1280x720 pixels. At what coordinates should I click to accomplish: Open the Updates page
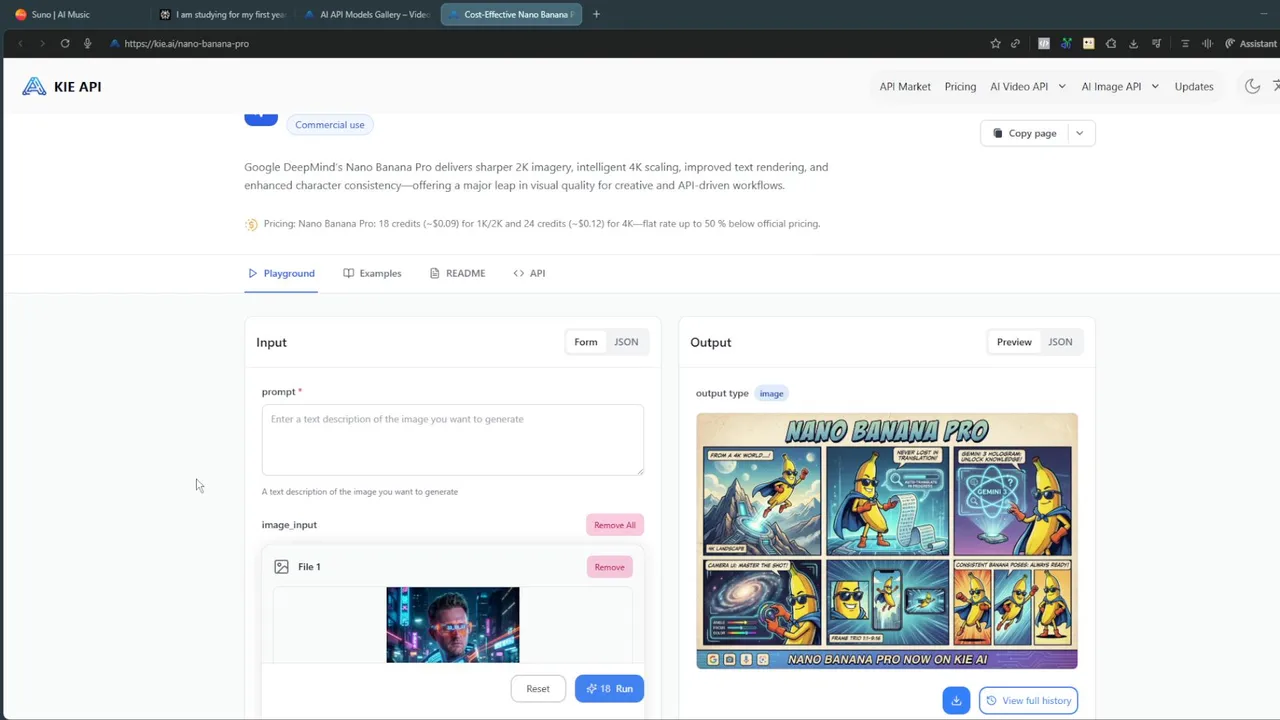(x=1194, y=87)
